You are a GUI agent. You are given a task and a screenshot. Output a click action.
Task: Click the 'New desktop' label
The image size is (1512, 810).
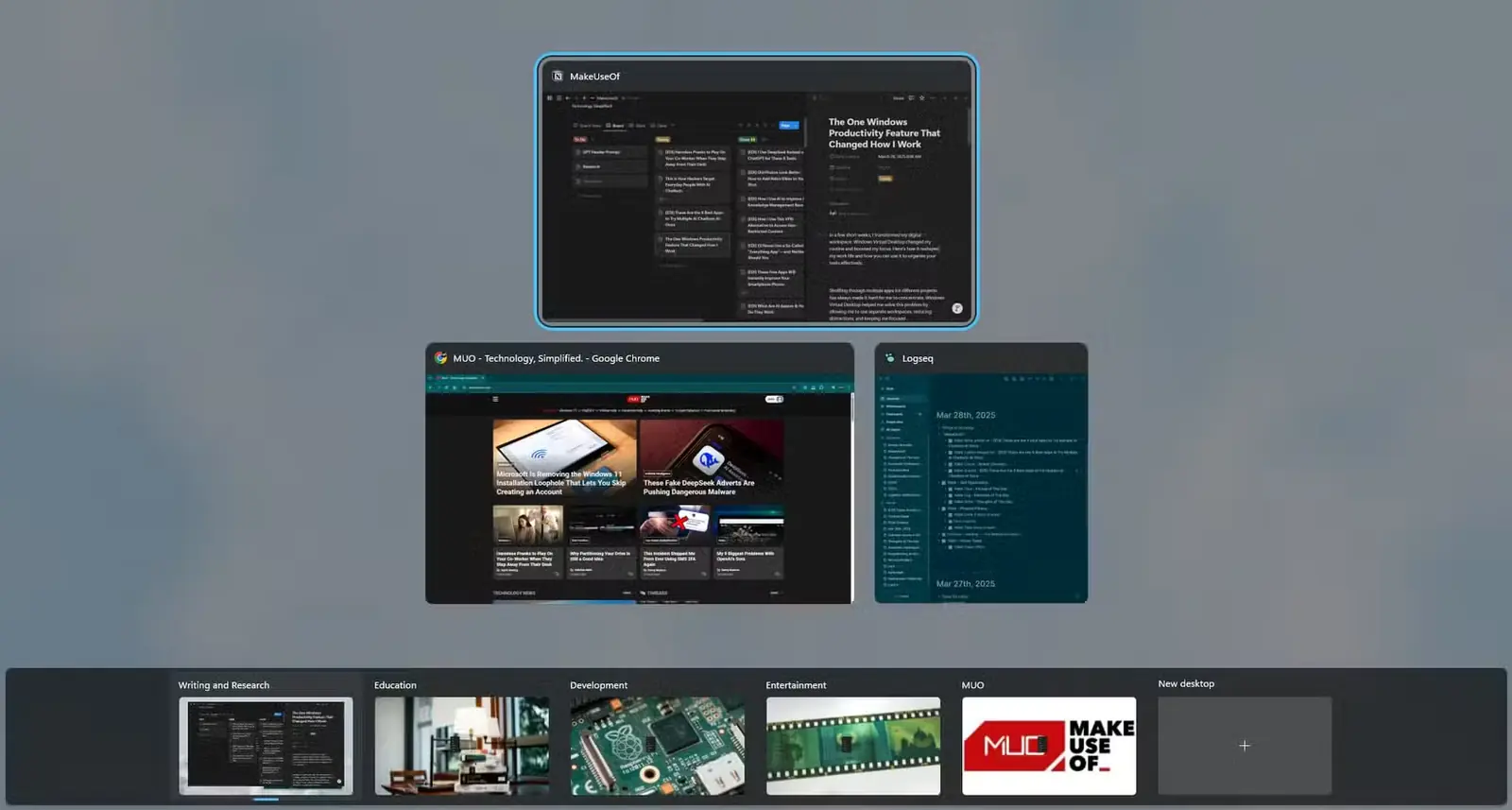1186,683
